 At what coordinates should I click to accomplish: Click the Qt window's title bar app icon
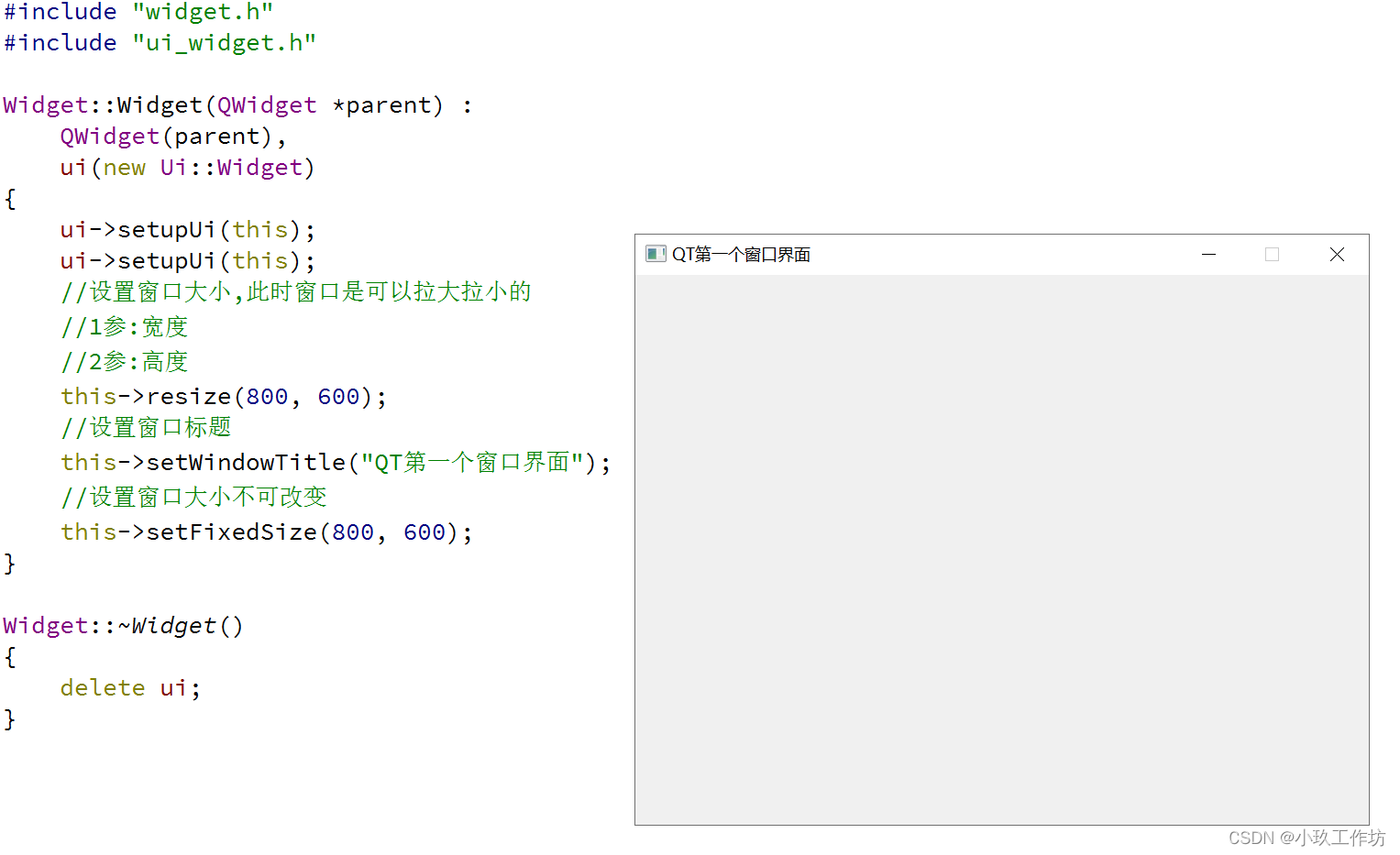click(655, 254)
